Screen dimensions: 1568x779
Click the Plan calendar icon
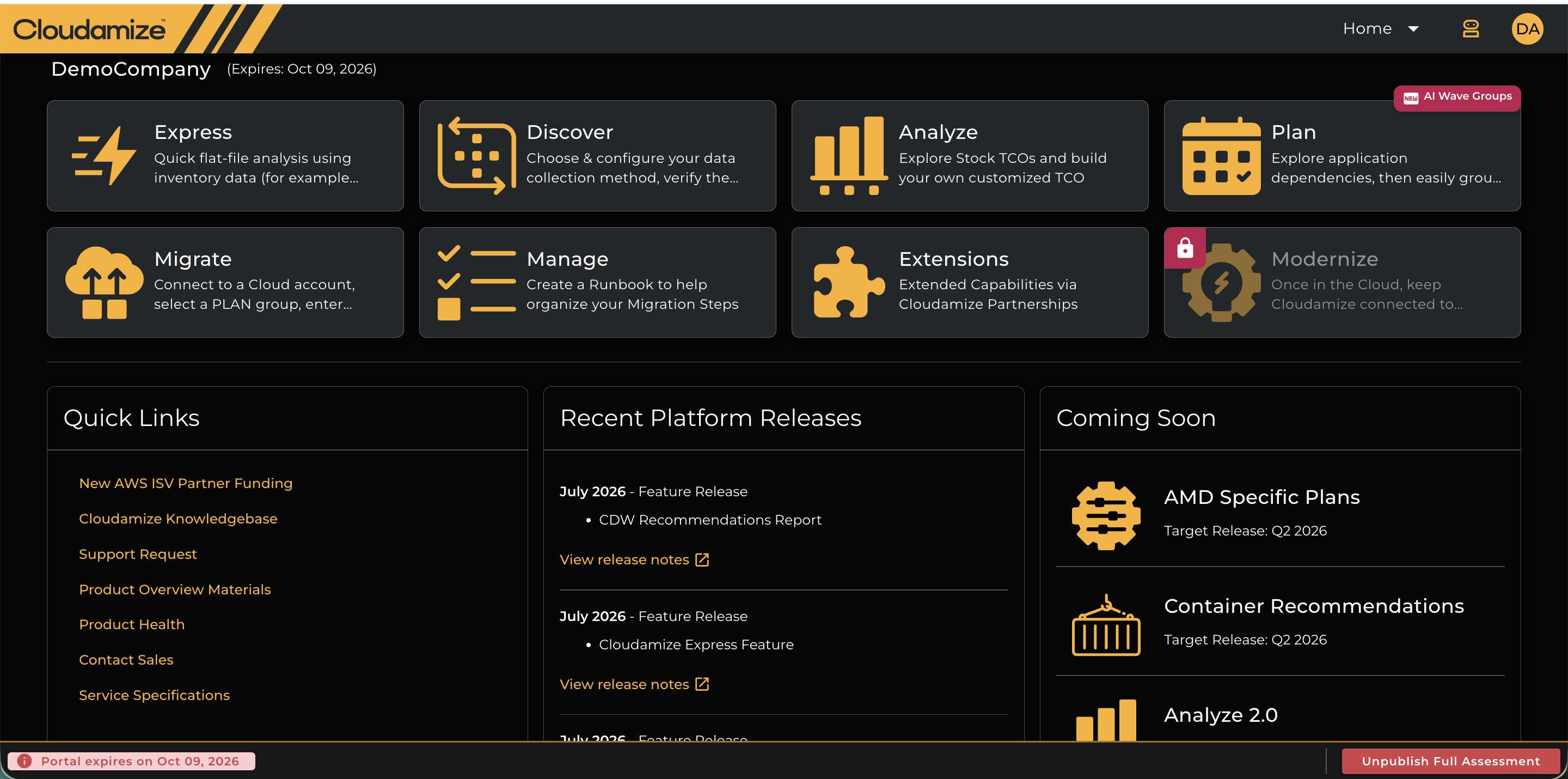1221,156
